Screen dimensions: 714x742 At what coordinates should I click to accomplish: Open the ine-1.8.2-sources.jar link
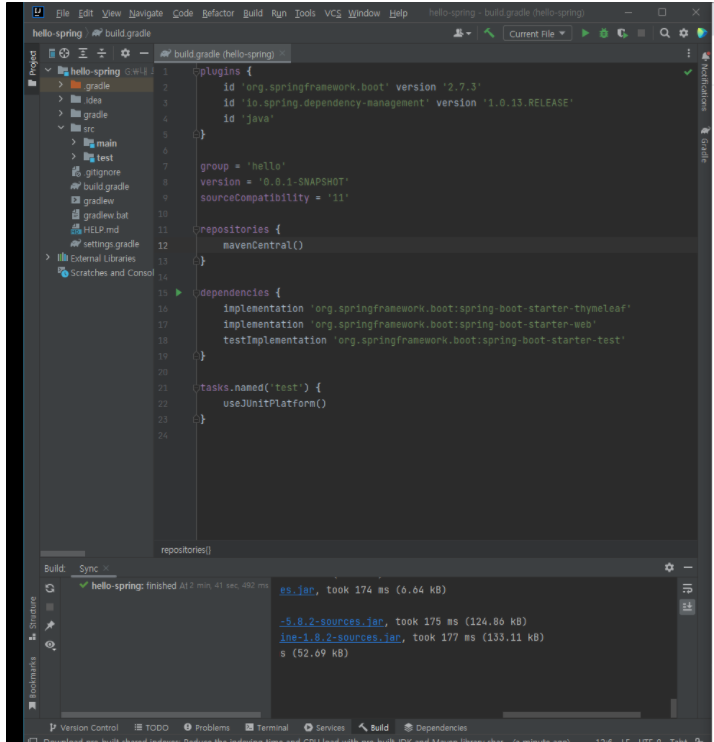pyautogui.click(x=341, y=637)
